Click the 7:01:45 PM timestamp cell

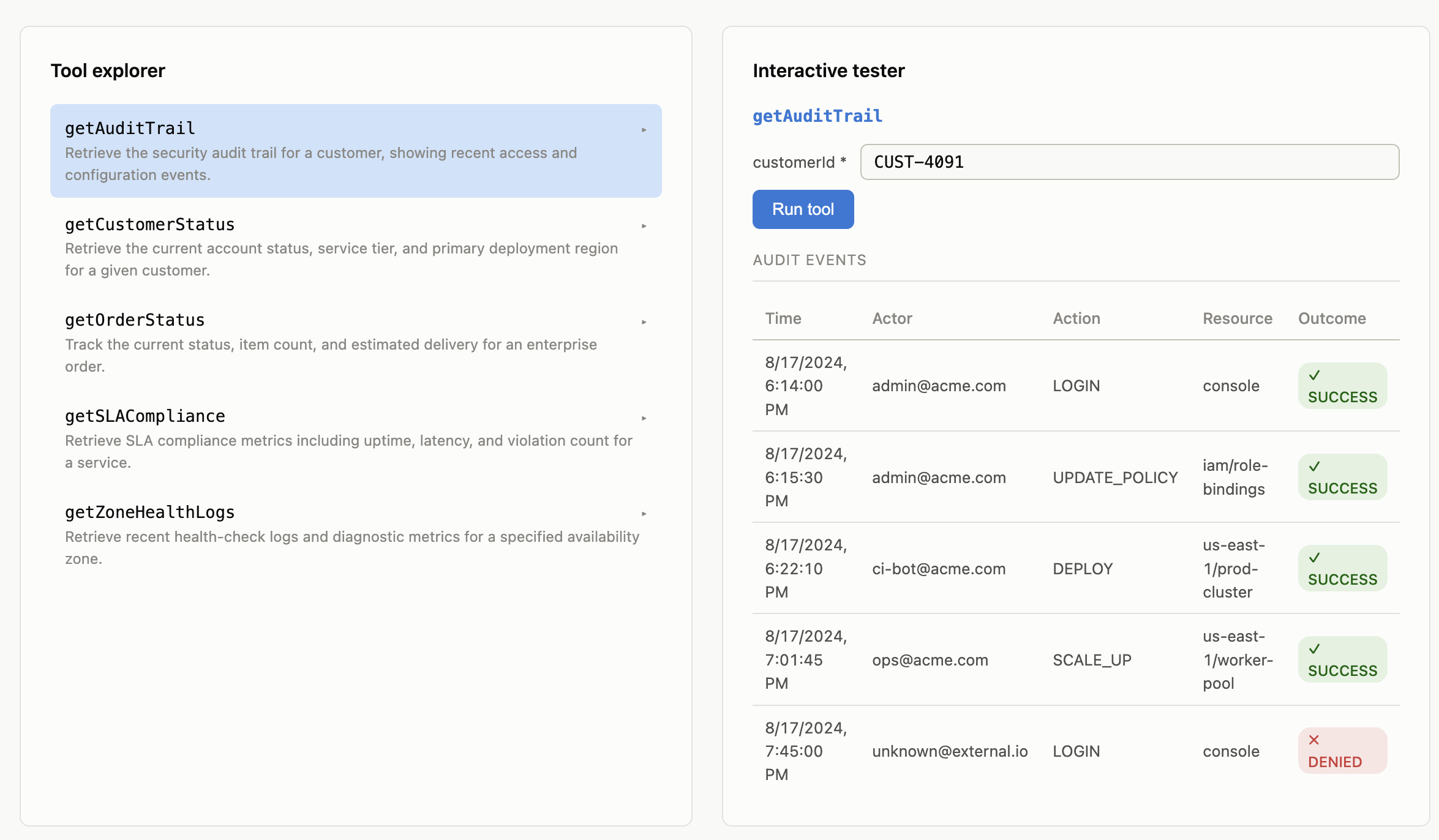[806, 659]
